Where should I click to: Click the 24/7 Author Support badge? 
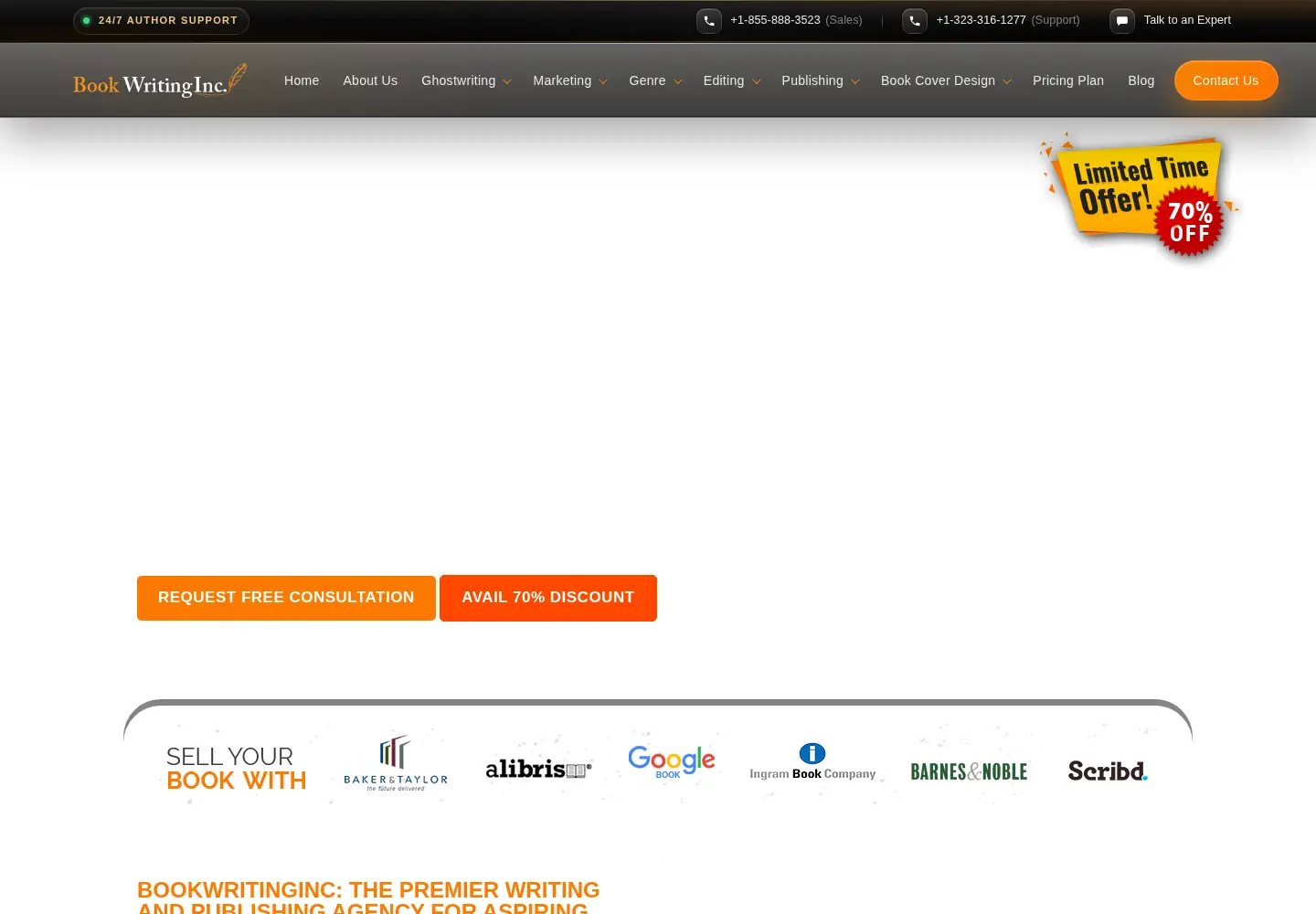tap(161, 21)
